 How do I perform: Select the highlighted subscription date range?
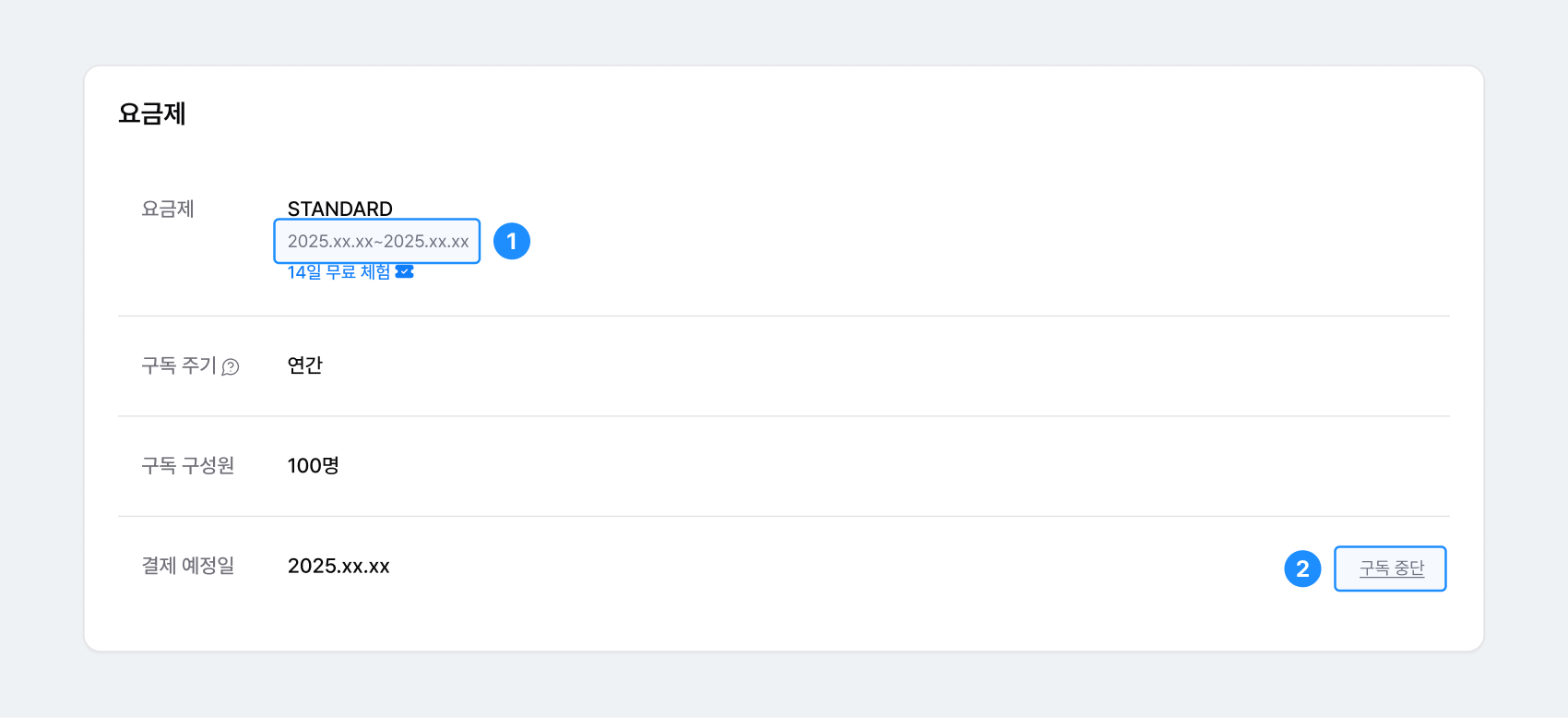pos(377,241)
